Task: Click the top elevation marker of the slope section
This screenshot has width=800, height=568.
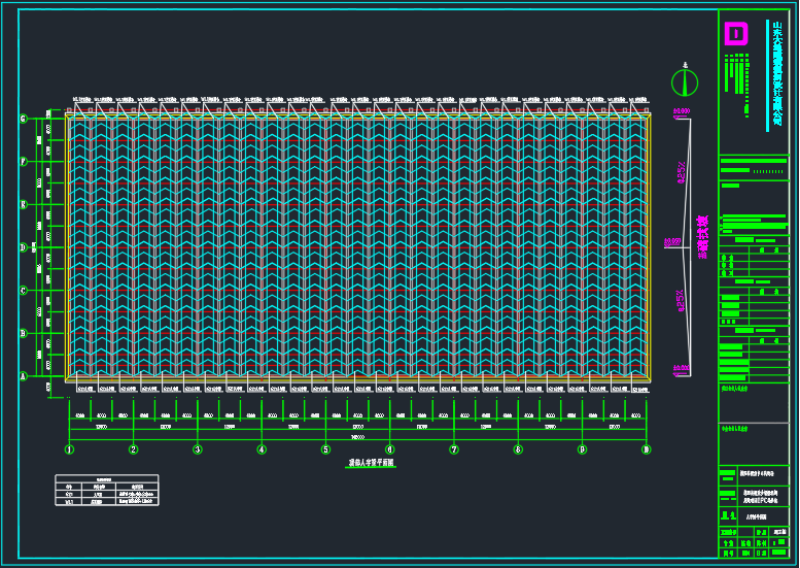Action: coord(682,112)
